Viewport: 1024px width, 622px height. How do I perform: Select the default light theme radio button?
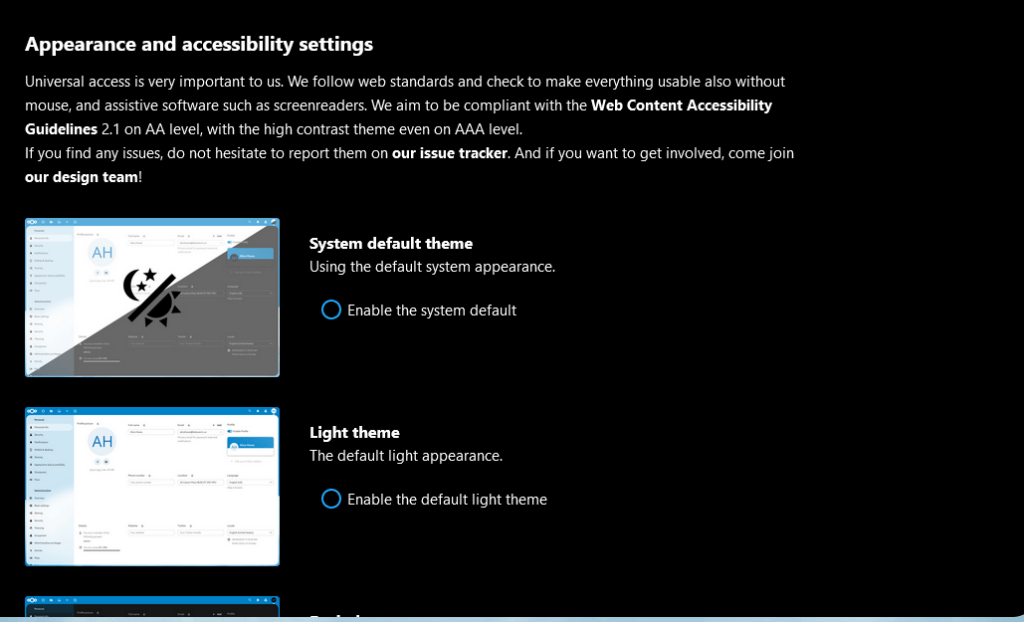tap(331, 499)
